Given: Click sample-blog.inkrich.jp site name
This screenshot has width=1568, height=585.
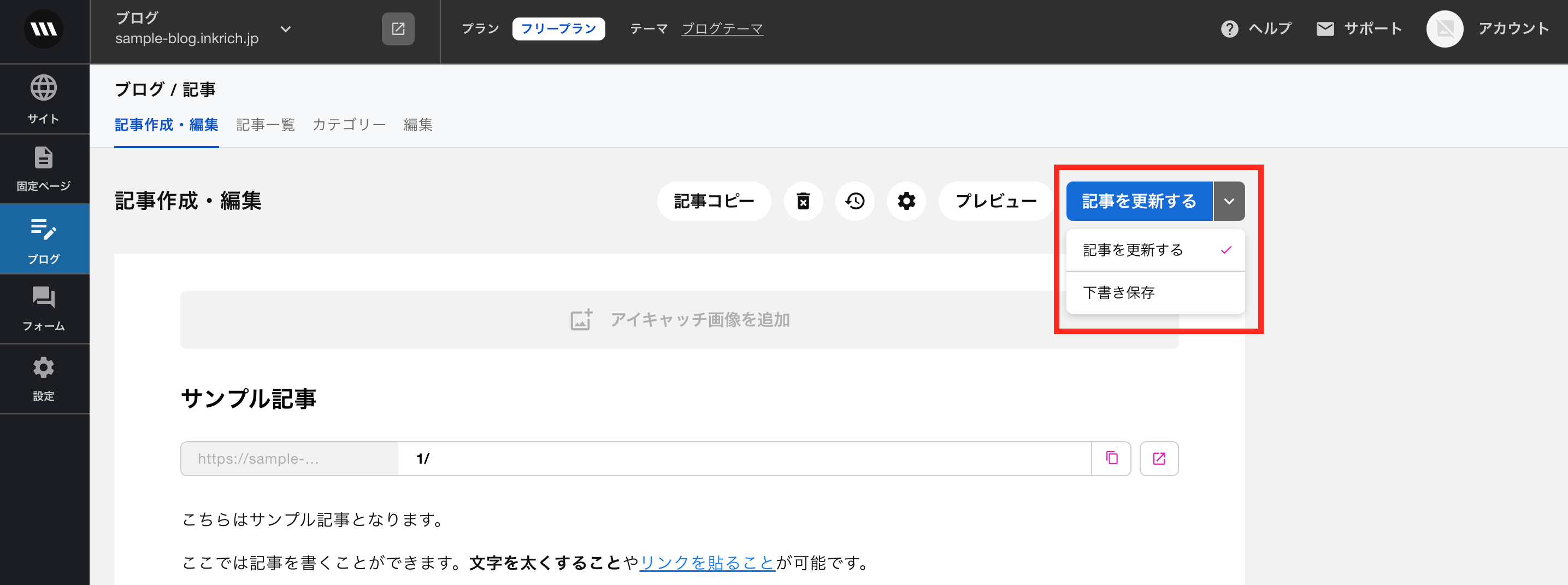Looking at the screenshot, I should point(187,38).
